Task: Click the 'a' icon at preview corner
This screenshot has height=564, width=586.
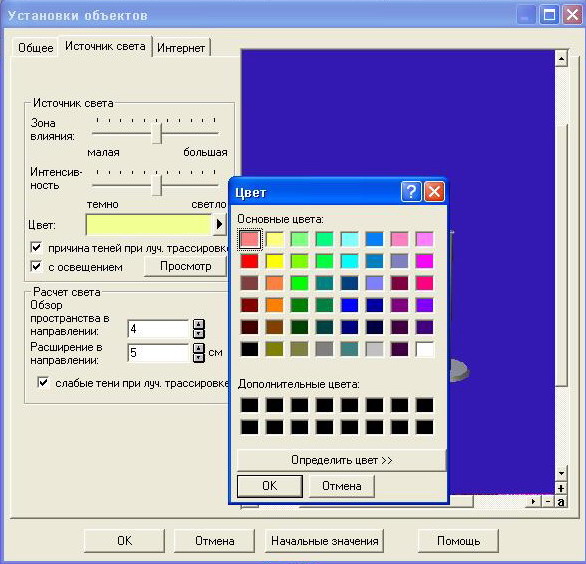Action: (561, 502)
